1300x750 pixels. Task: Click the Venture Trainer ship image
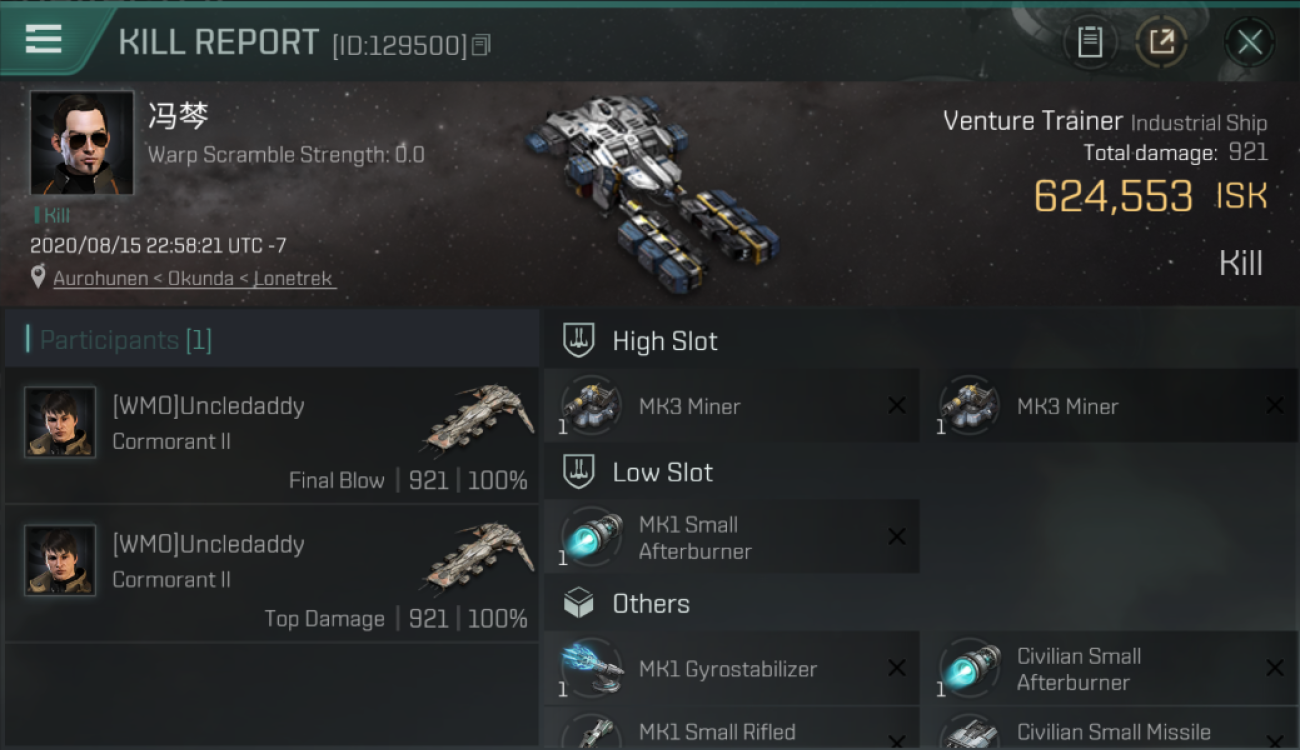650,190
